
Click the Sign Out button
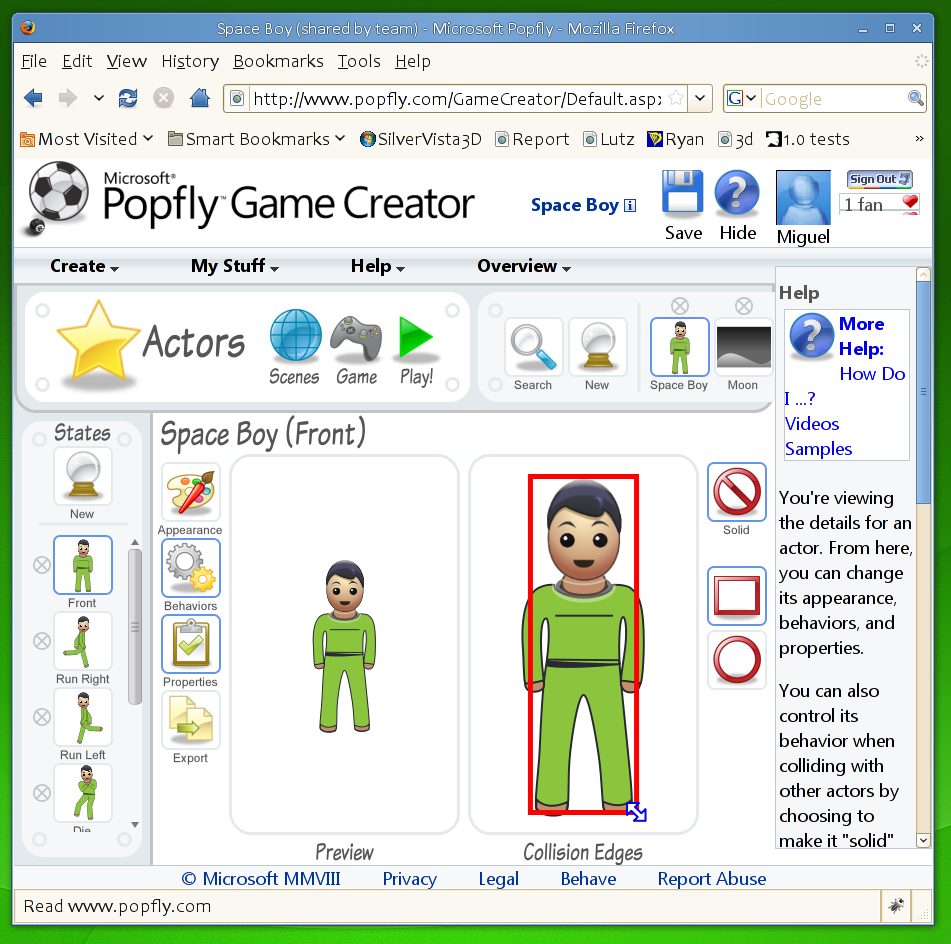879,180
